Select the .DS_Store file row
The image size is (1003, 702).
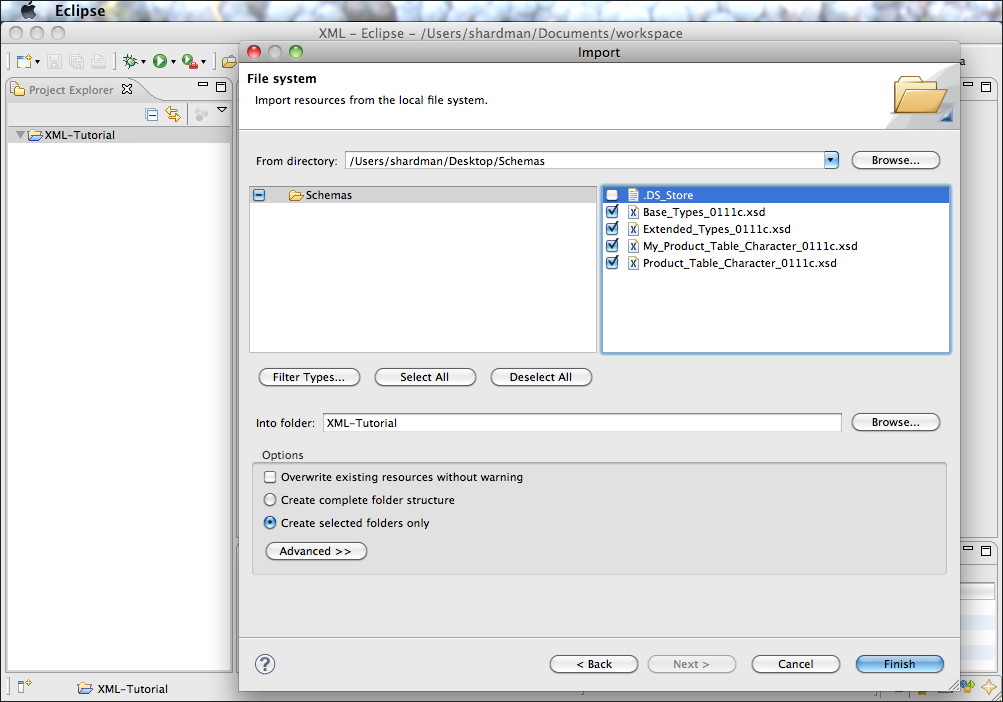click(776, 195)
